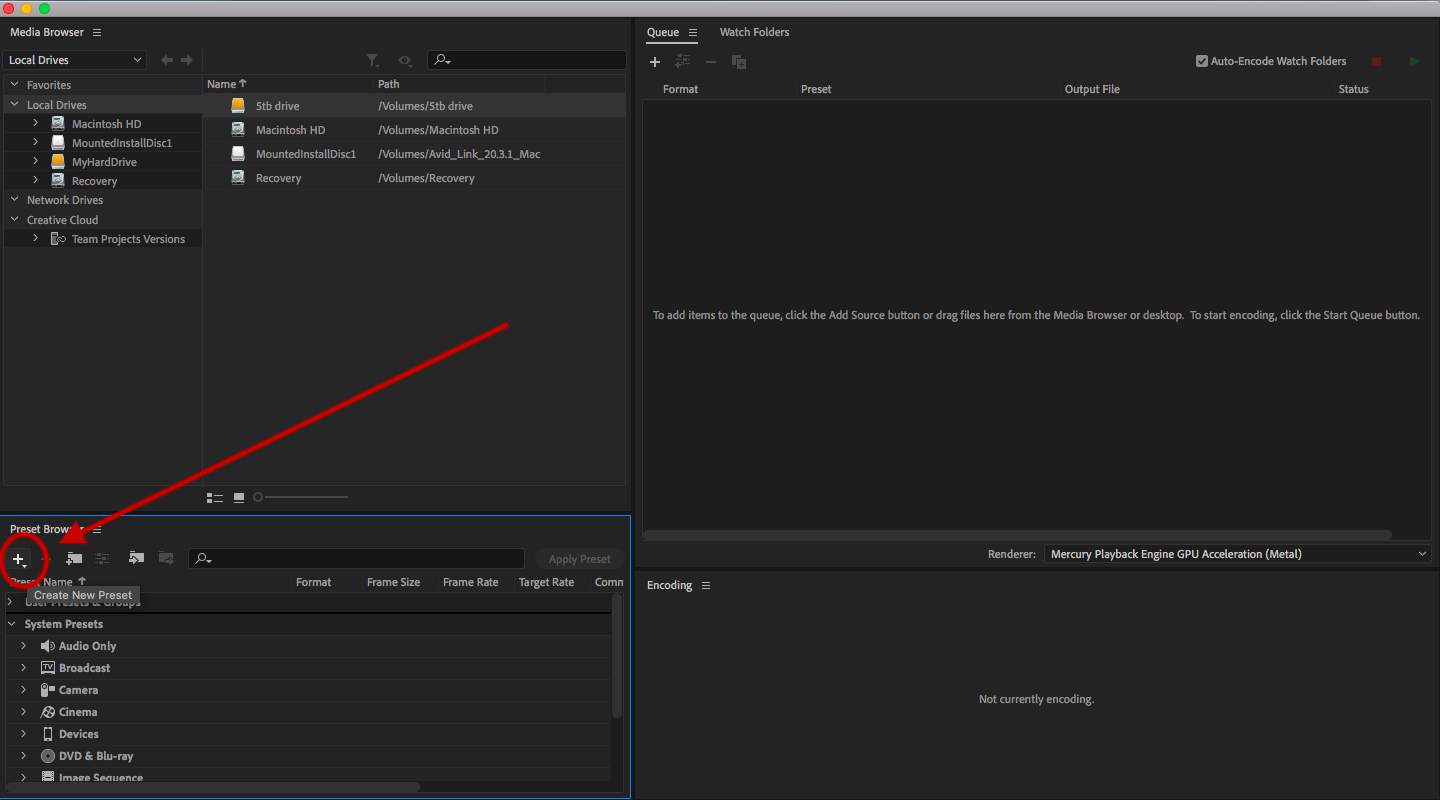Viewport: 1440px width, 800px height.
Task: Click the DVD & Blu-ray disc icon
Action: pos(47,756)
